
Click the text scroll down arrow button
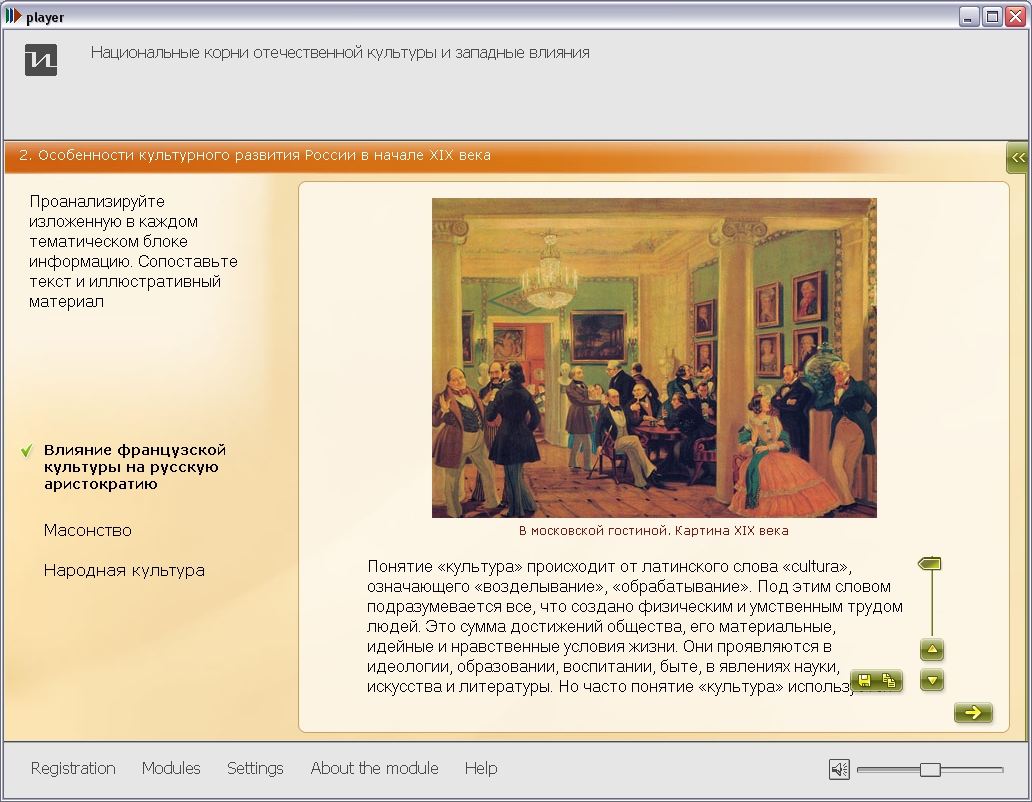click(932, 680)
